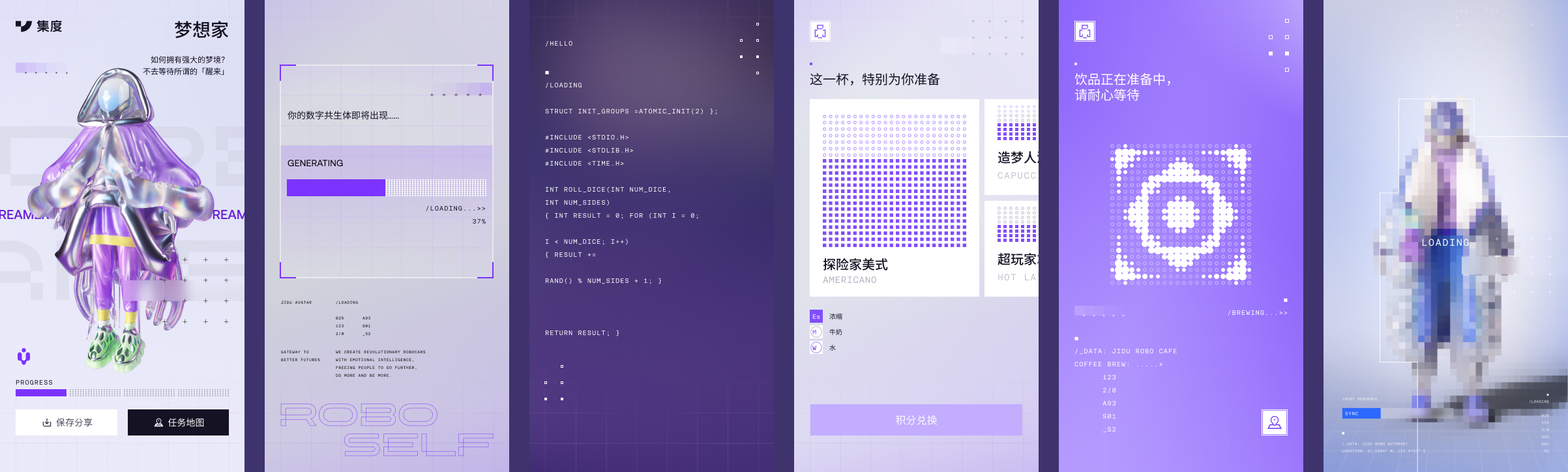Click the PROGRESS bar on the dreamer screen

(x=122, y=393)
